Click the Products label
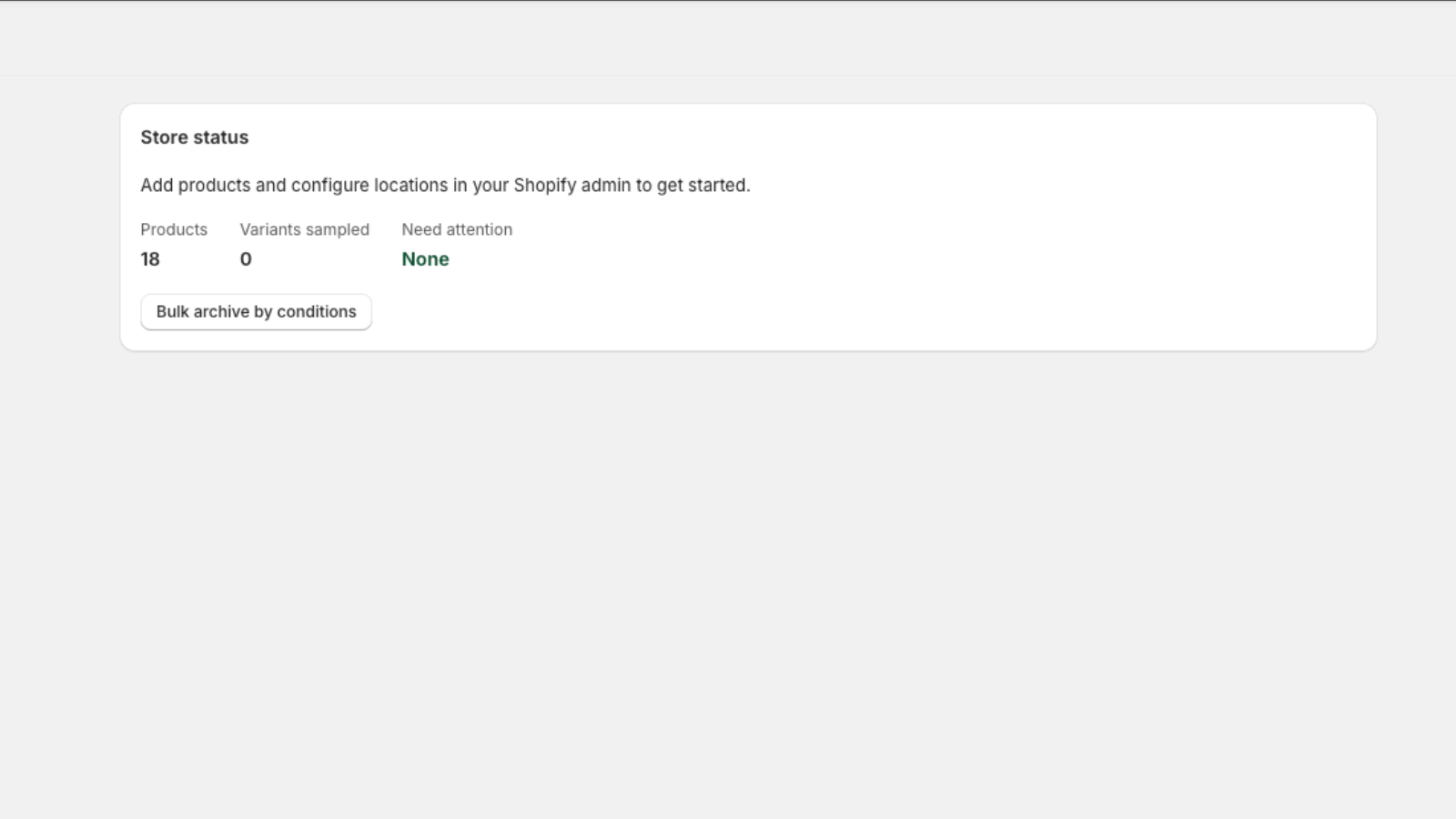Image resolution: width=1456 pixels, height=819 pixels. click(174, 229)
